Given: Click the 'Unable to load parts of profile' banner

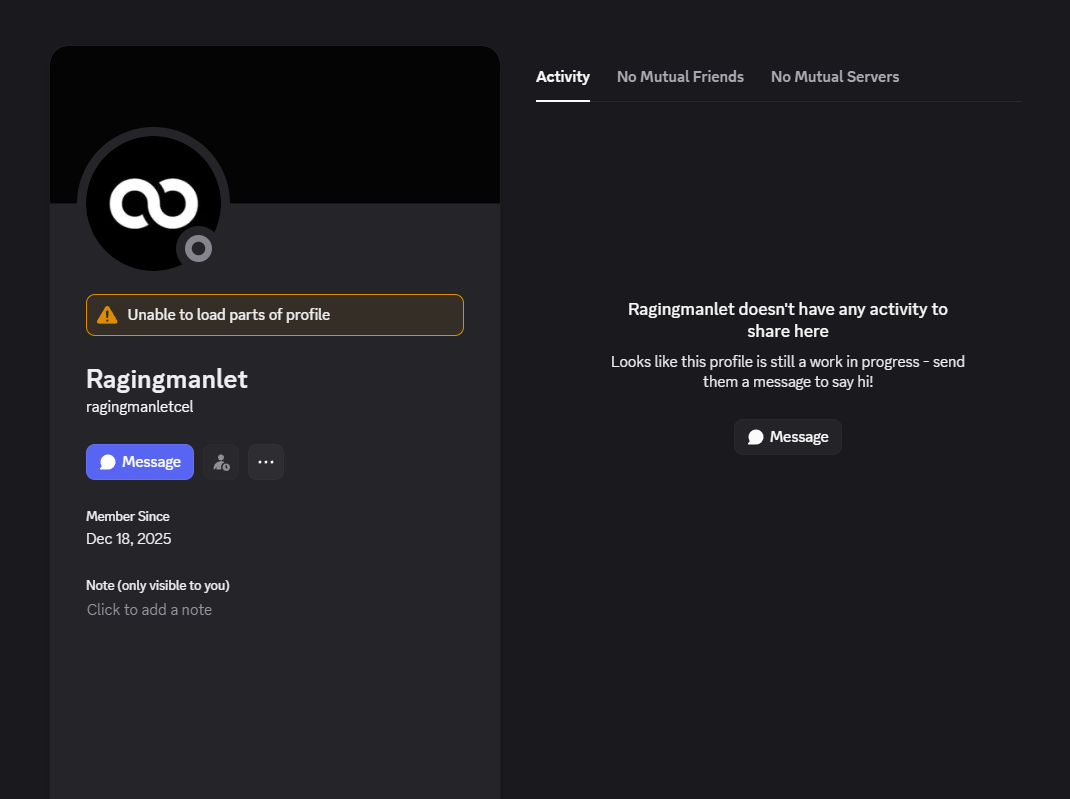Looking at the screenshot, I should (275, 315).
